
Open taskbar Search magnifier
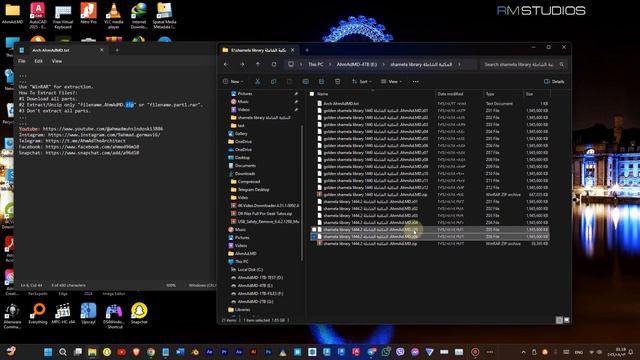coord(63,352)
